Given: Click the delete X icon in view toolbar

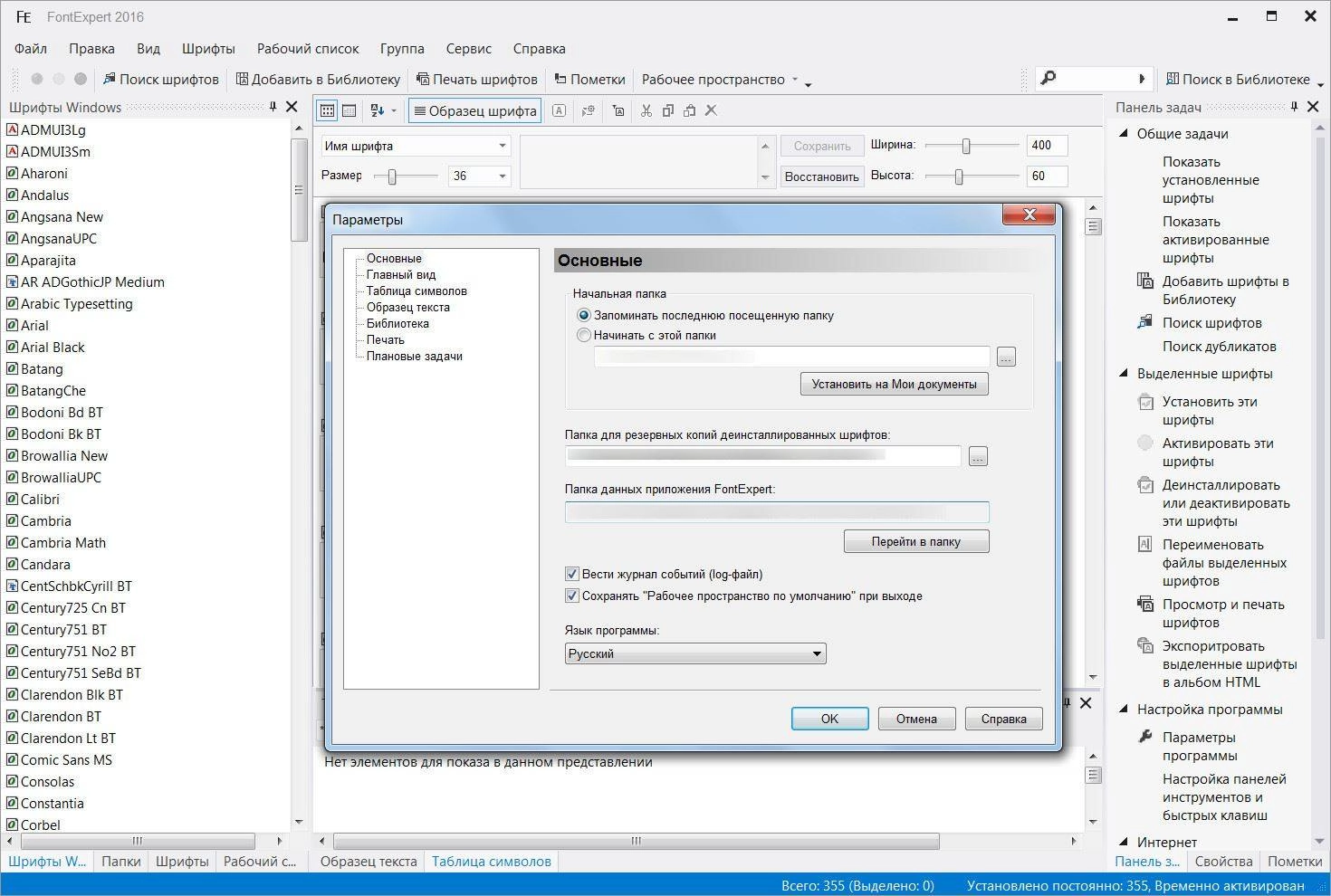Looking at the screenshot, I should tap(711, 110).
